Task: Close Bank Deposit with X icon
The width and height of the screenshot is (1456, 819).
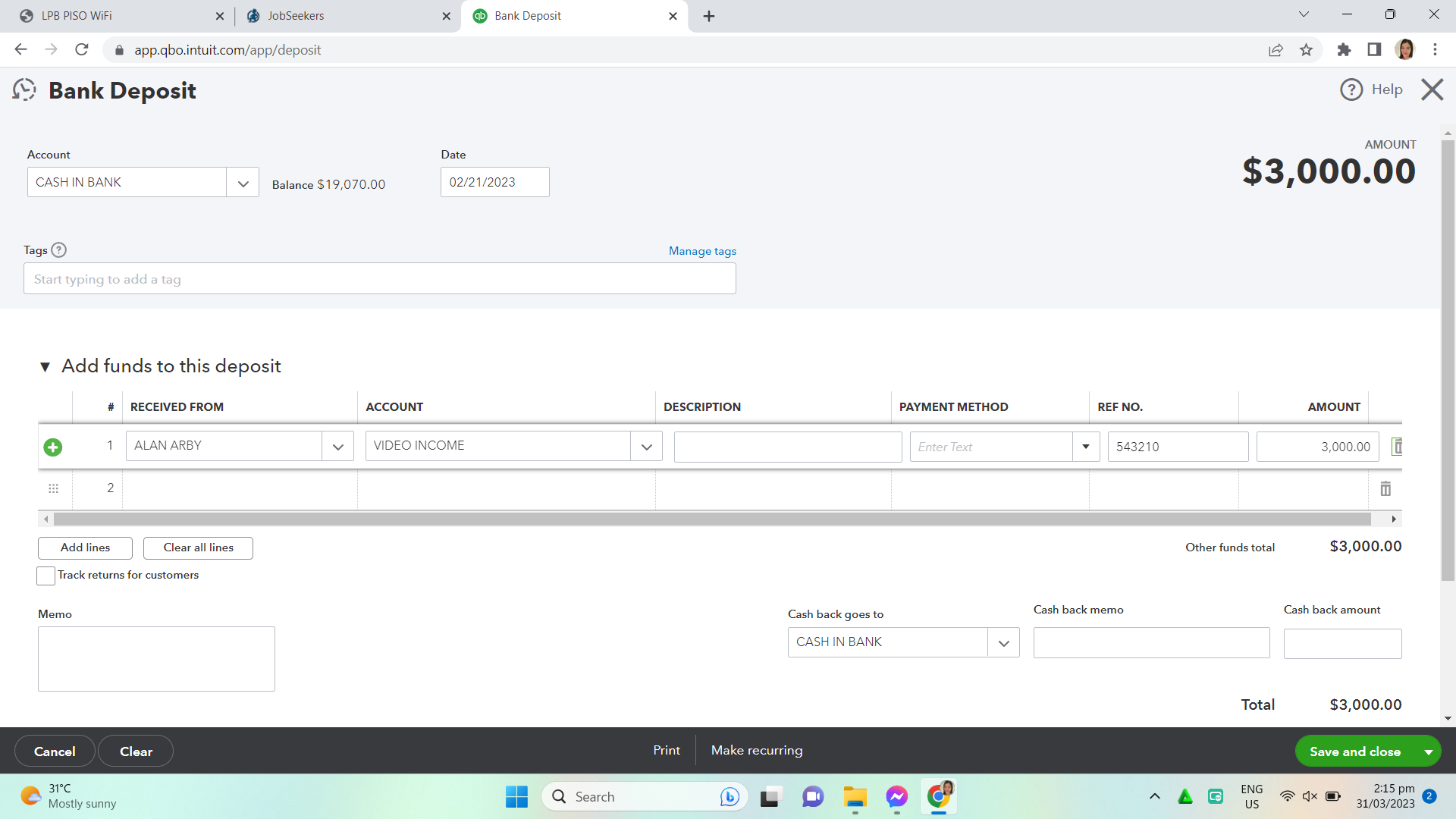Action: pos(1432,89)
